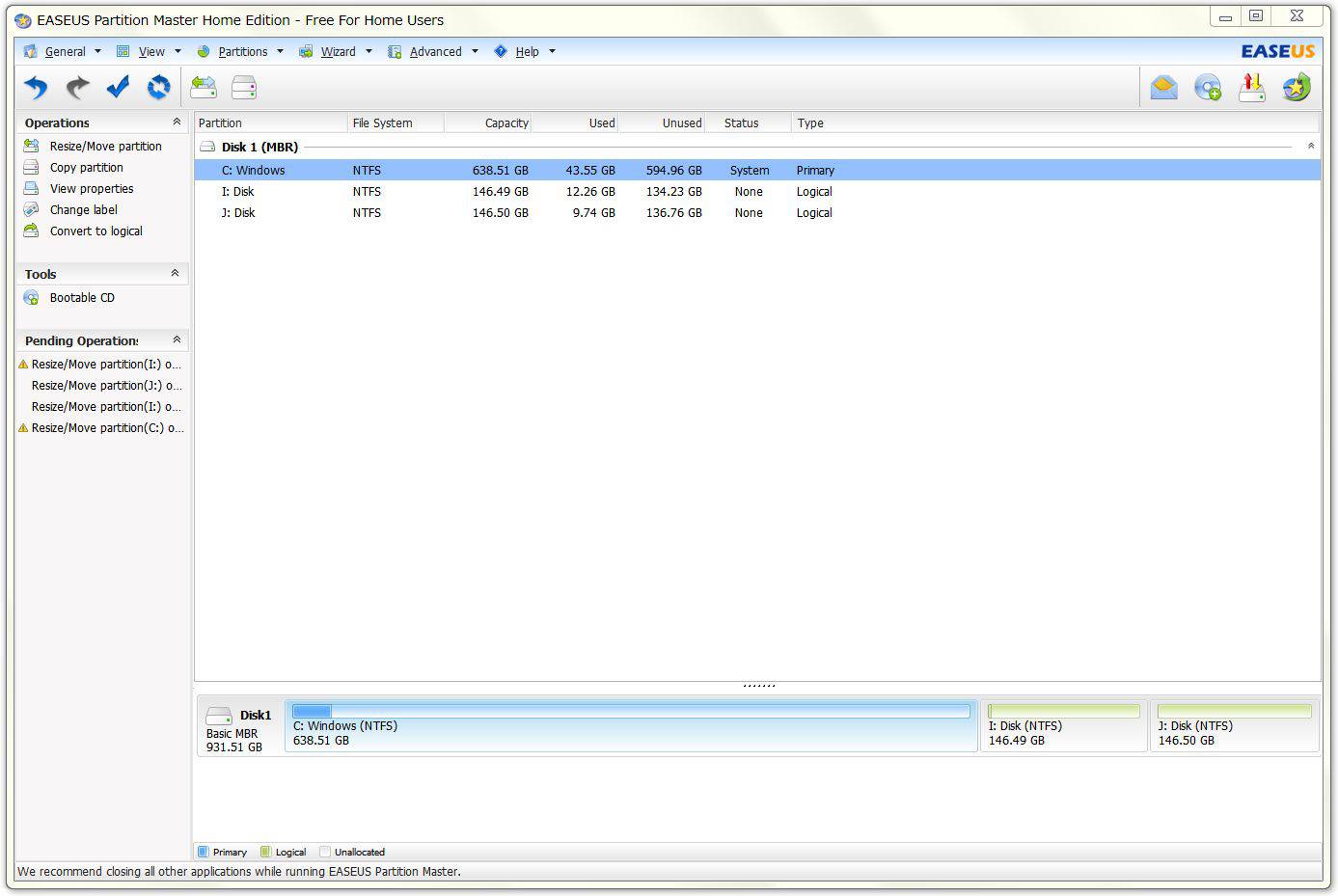Select the J: Disk partition row
The width and height of the screenshot is (1338, 896).
(x=757, y=212)
